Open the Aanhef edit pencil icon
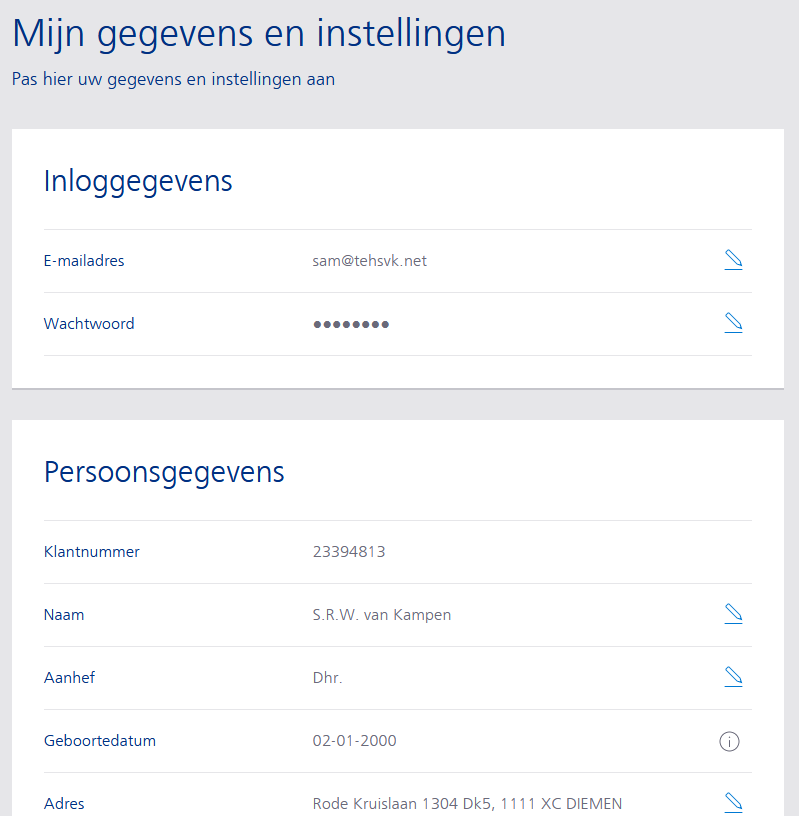799x816 pixels. (x=733, y=677)
